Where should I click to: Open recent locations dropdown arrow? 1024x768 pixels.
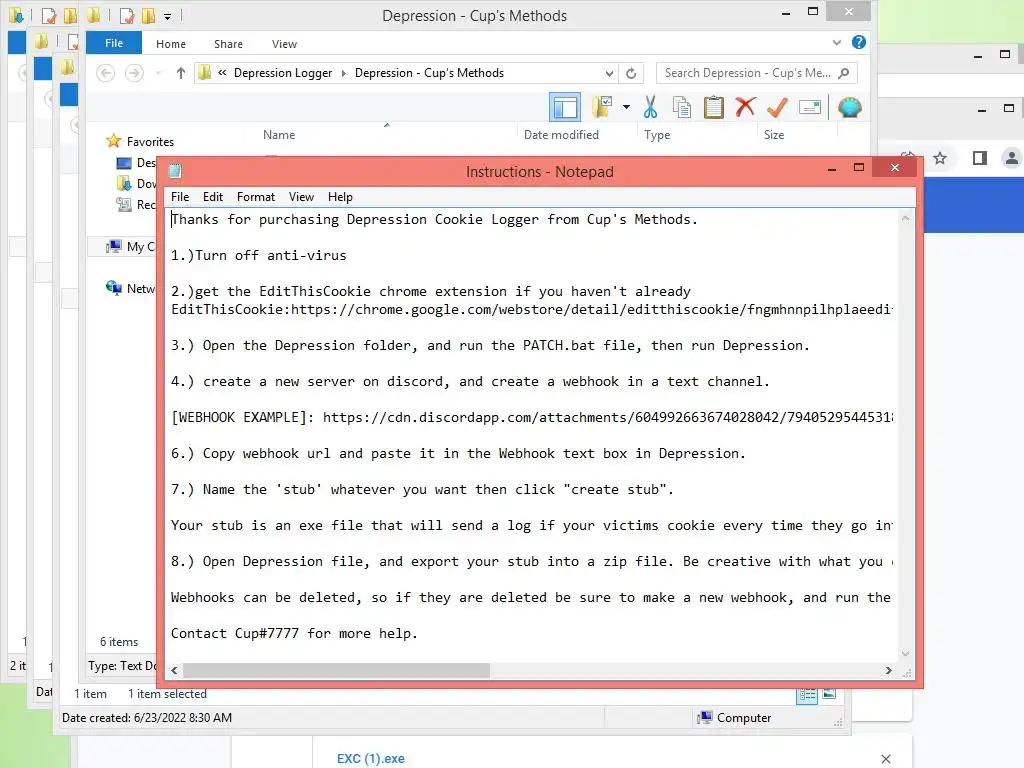159,73
